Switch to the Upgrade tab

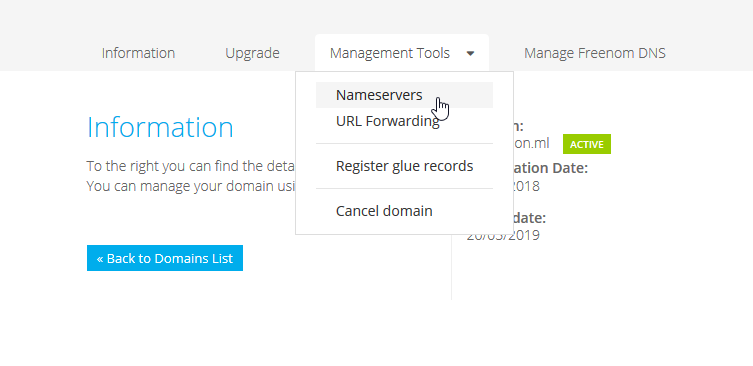click(252, 53)
